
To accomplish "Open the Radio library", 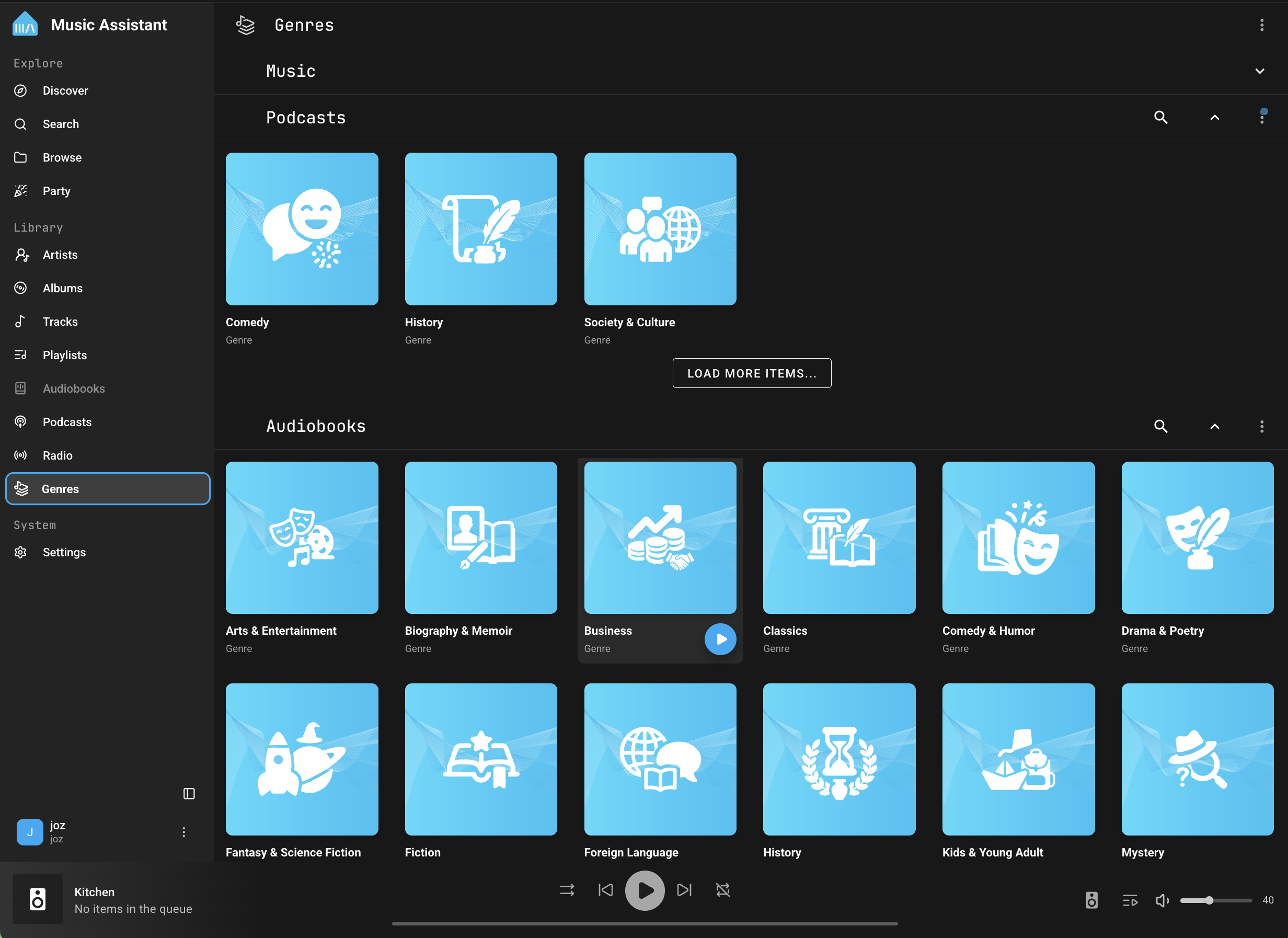I will point(107,455).
